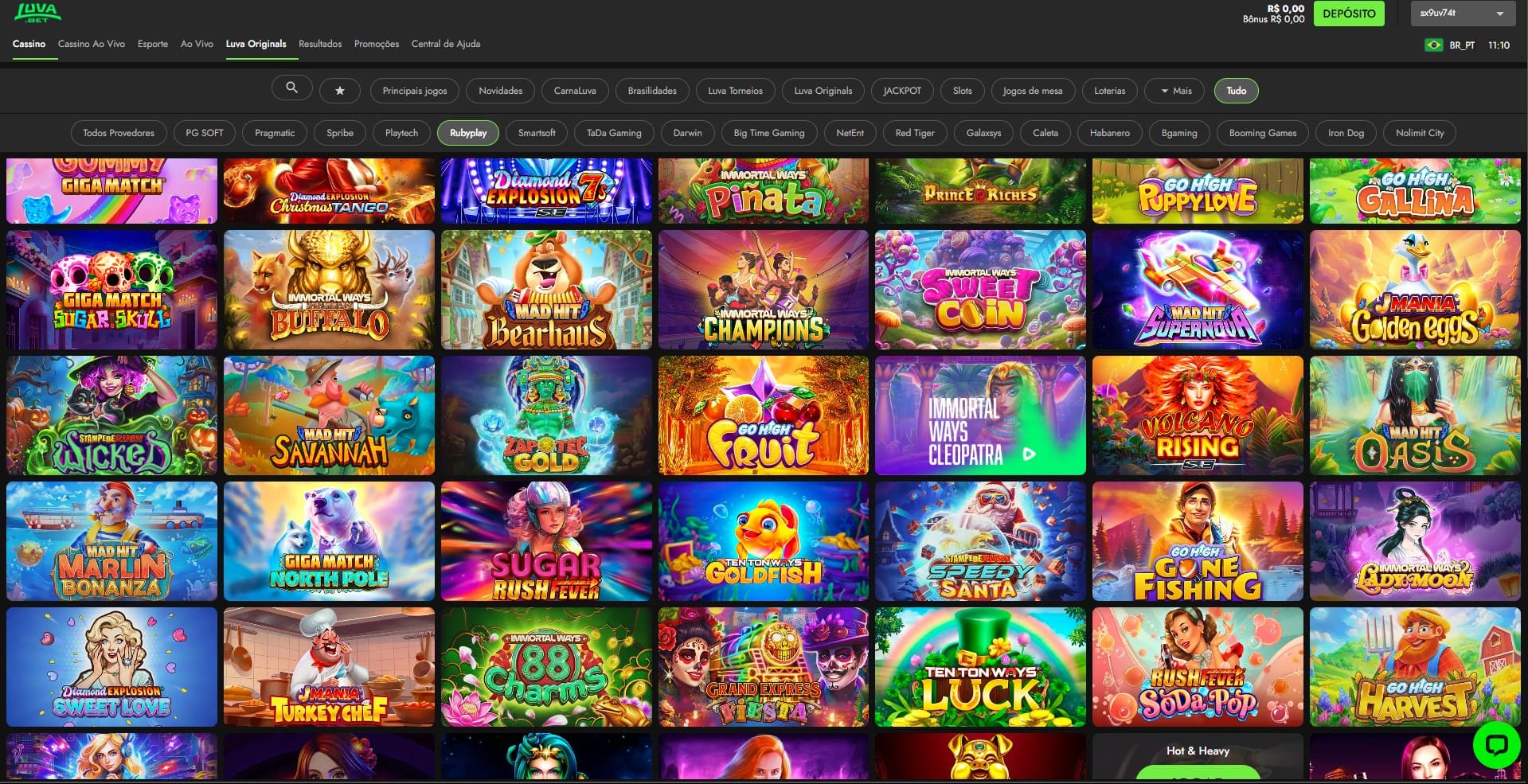Filter by Pragmatic provider

(x=275, y=133)
